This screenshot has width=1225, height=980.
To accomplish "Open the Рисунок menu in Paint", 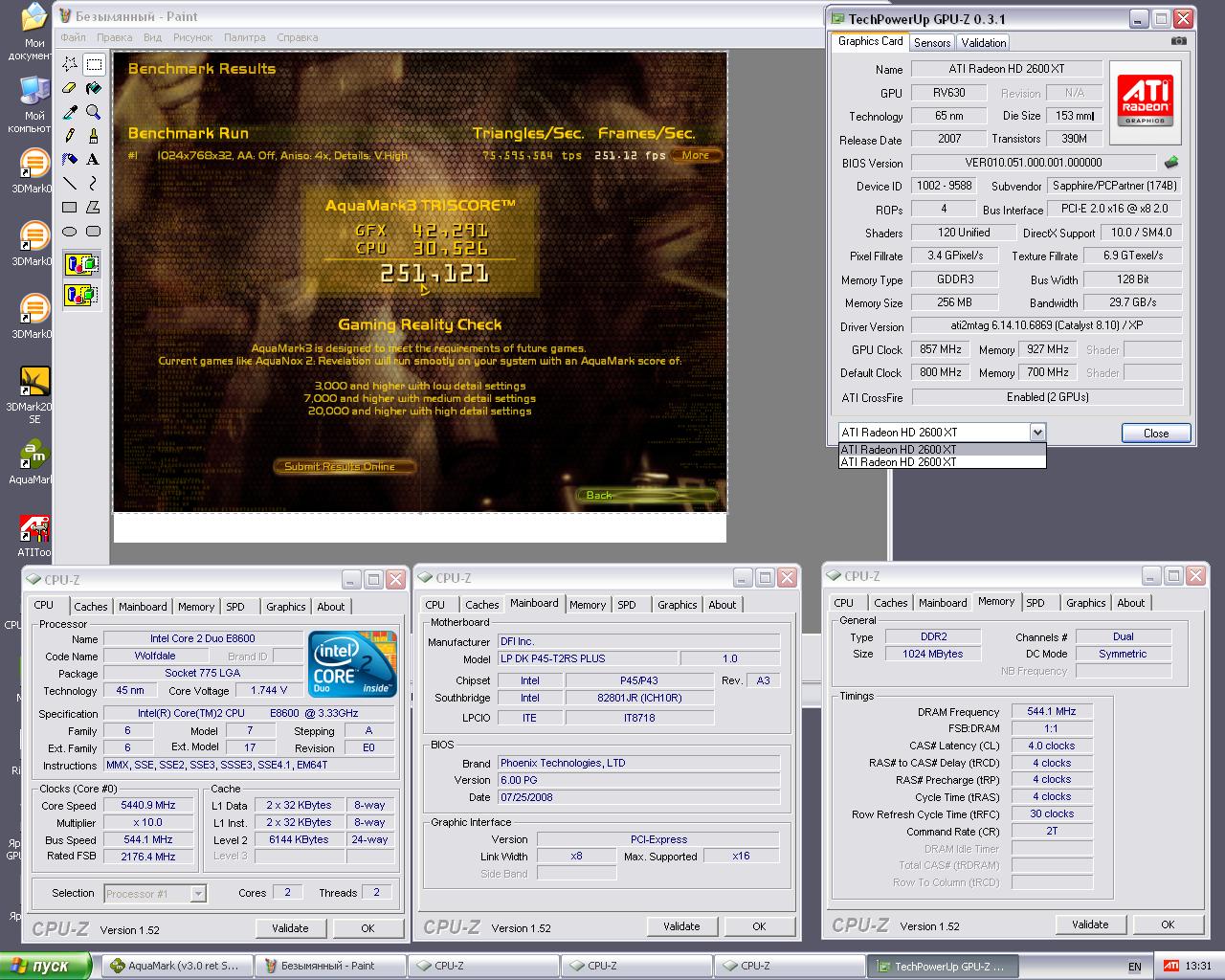I will click(193, 37).
